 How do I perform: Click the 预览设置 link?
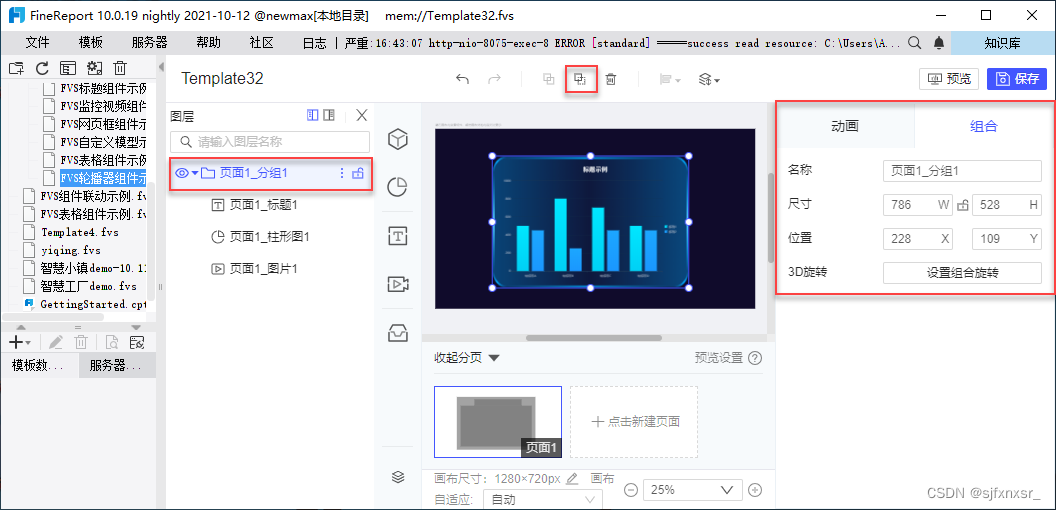point(719,358)
